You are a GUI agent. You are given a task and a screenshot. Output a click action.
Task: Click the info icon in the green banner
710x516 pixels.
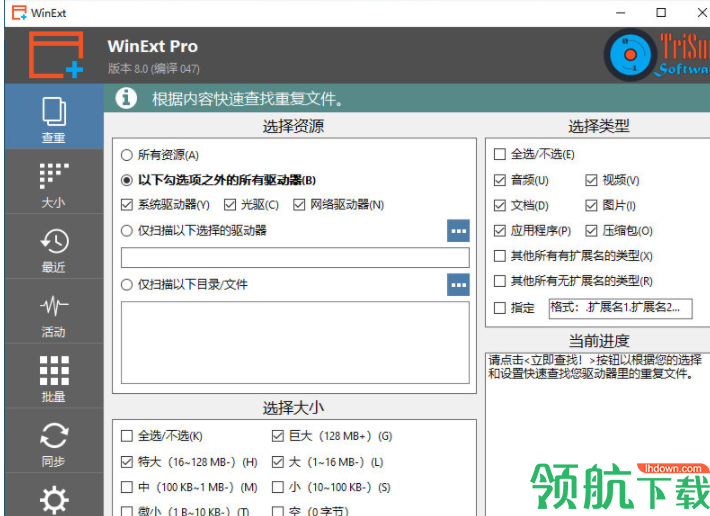(x=126, y=98)
